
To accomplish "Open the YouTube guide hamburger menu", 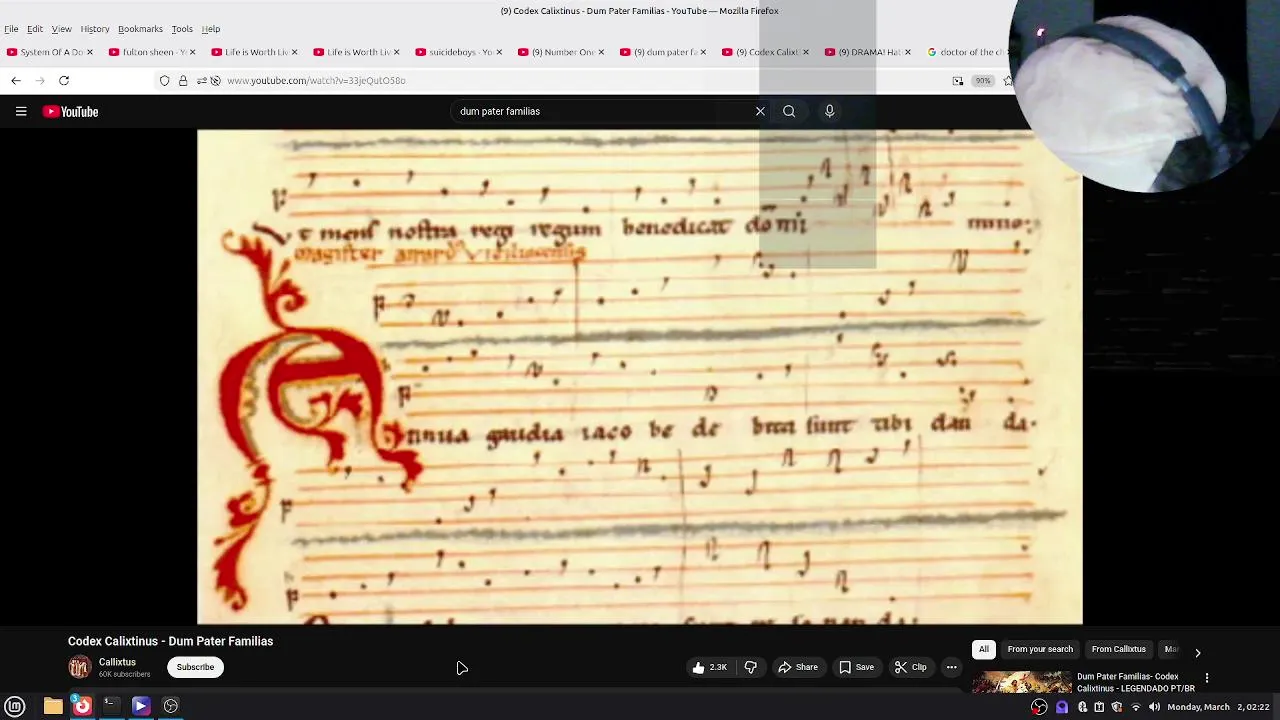I will tap(21, 111).
